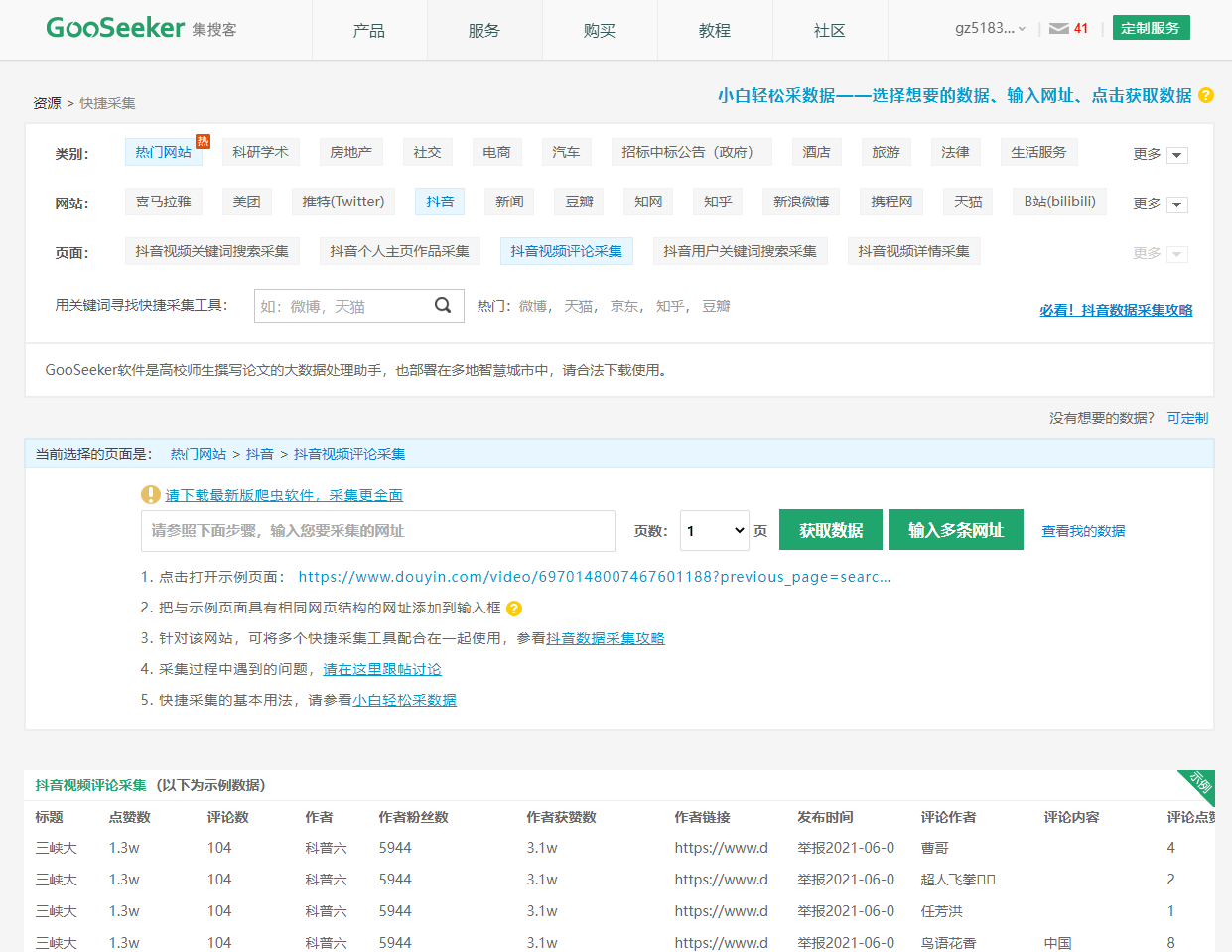Choose the 携程网 website
Screen dimensions: 1232x952
point(891,202)
